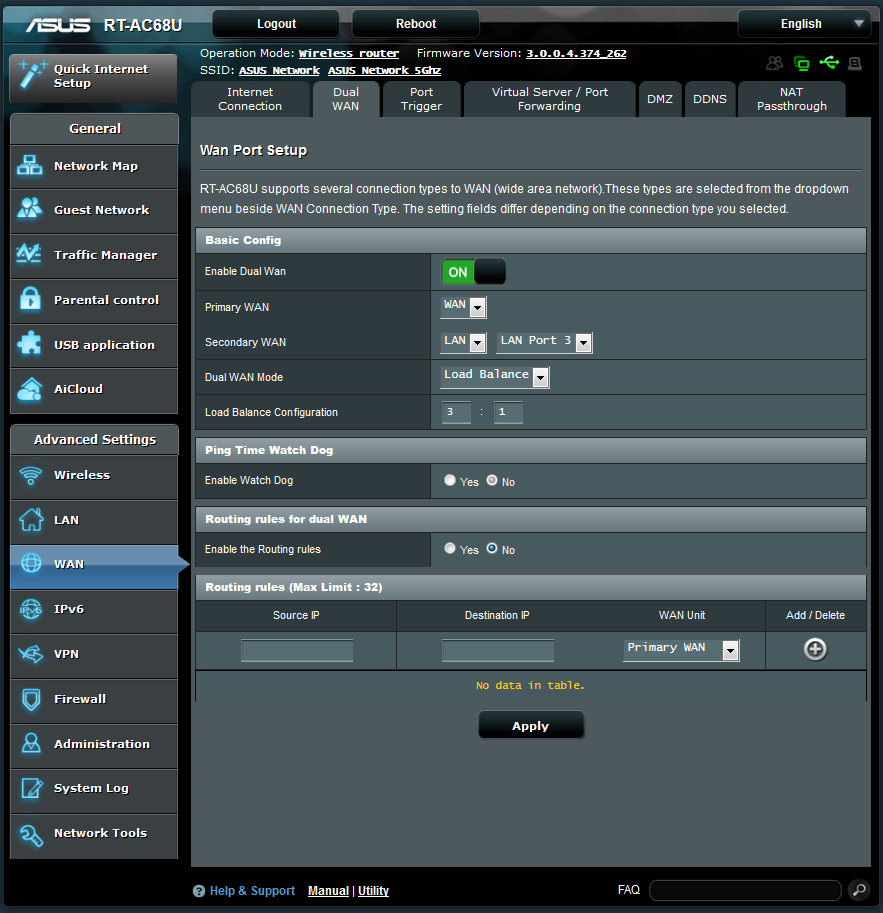Click the FAQ search field

click(x=745, y=890)
